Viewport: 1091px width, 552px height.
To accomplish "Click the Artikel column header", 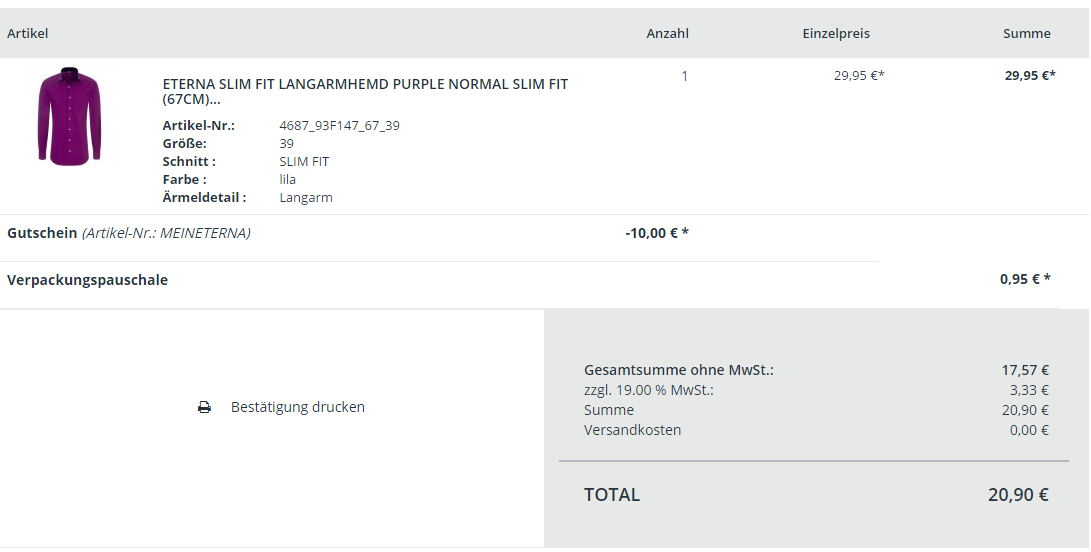I will tap(28, 34).
